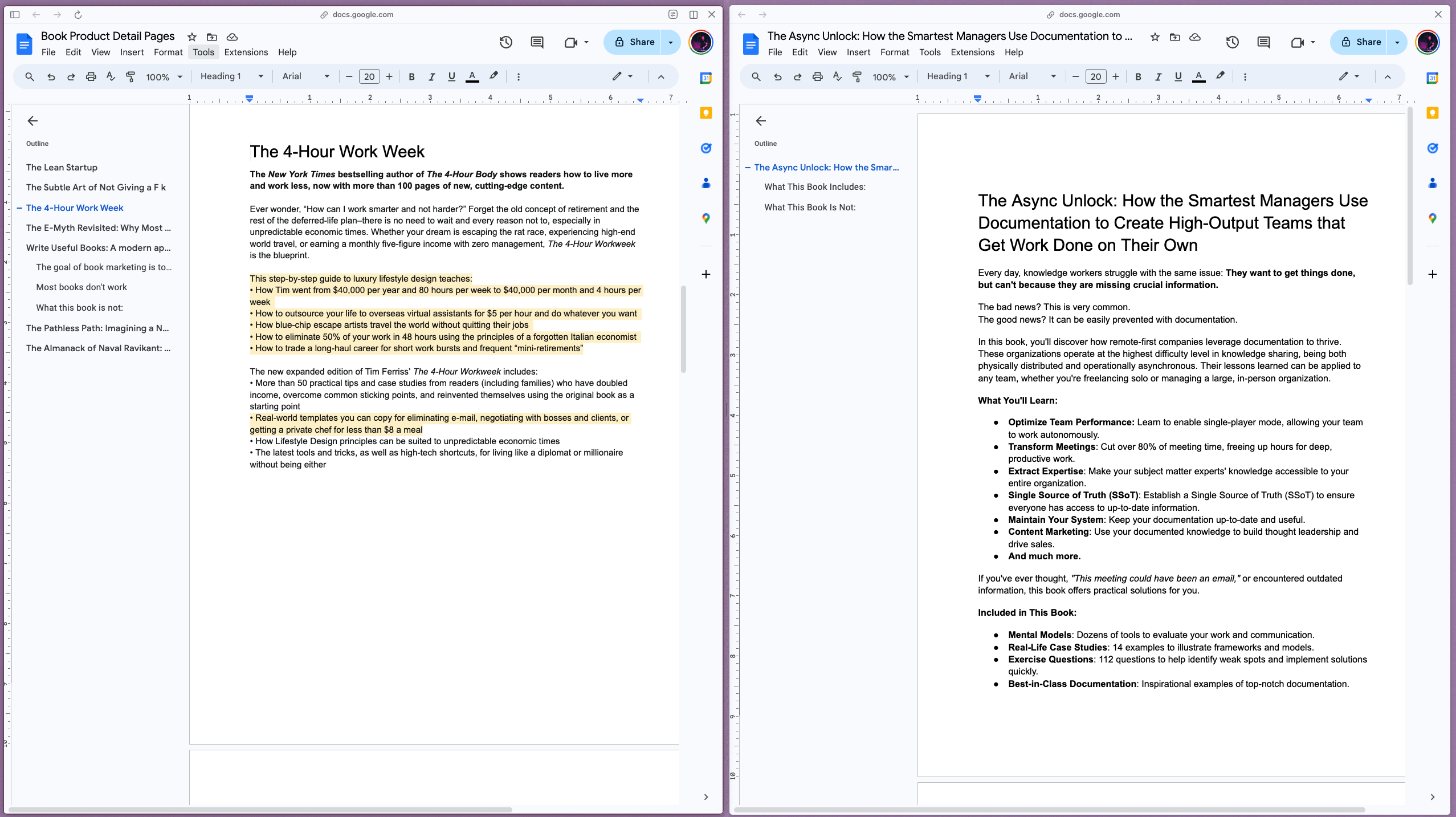Viewport: 1456px width, 817px height.
Task: Open Google Tasks icon in right side panel
Action: tap(1432, 148)
